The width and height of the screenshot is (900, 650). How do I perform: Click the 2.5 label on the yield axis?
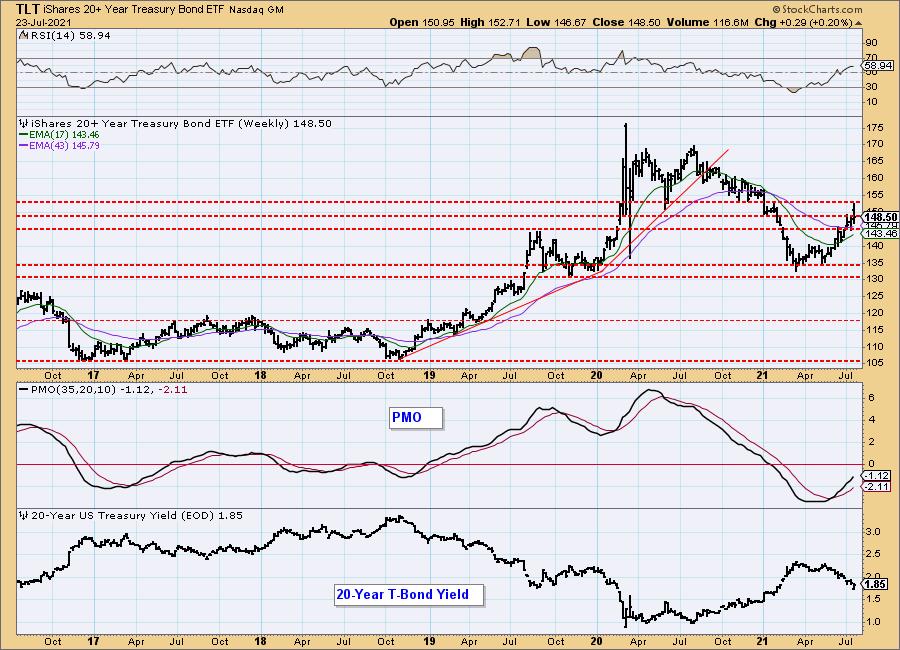pos(873,554)
